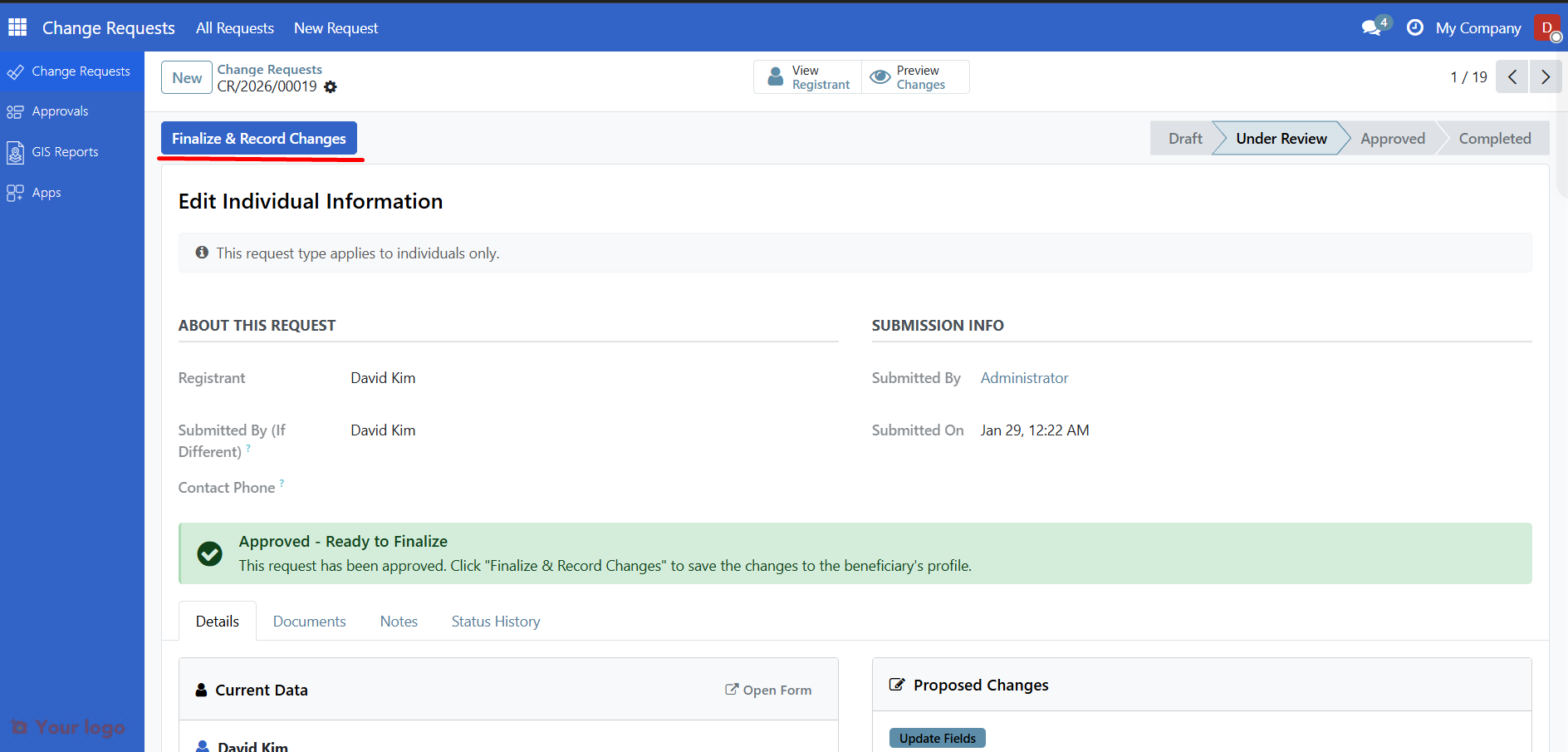Go to previous record arrow
The image size is (1568, 752).
pos(1512,77)
